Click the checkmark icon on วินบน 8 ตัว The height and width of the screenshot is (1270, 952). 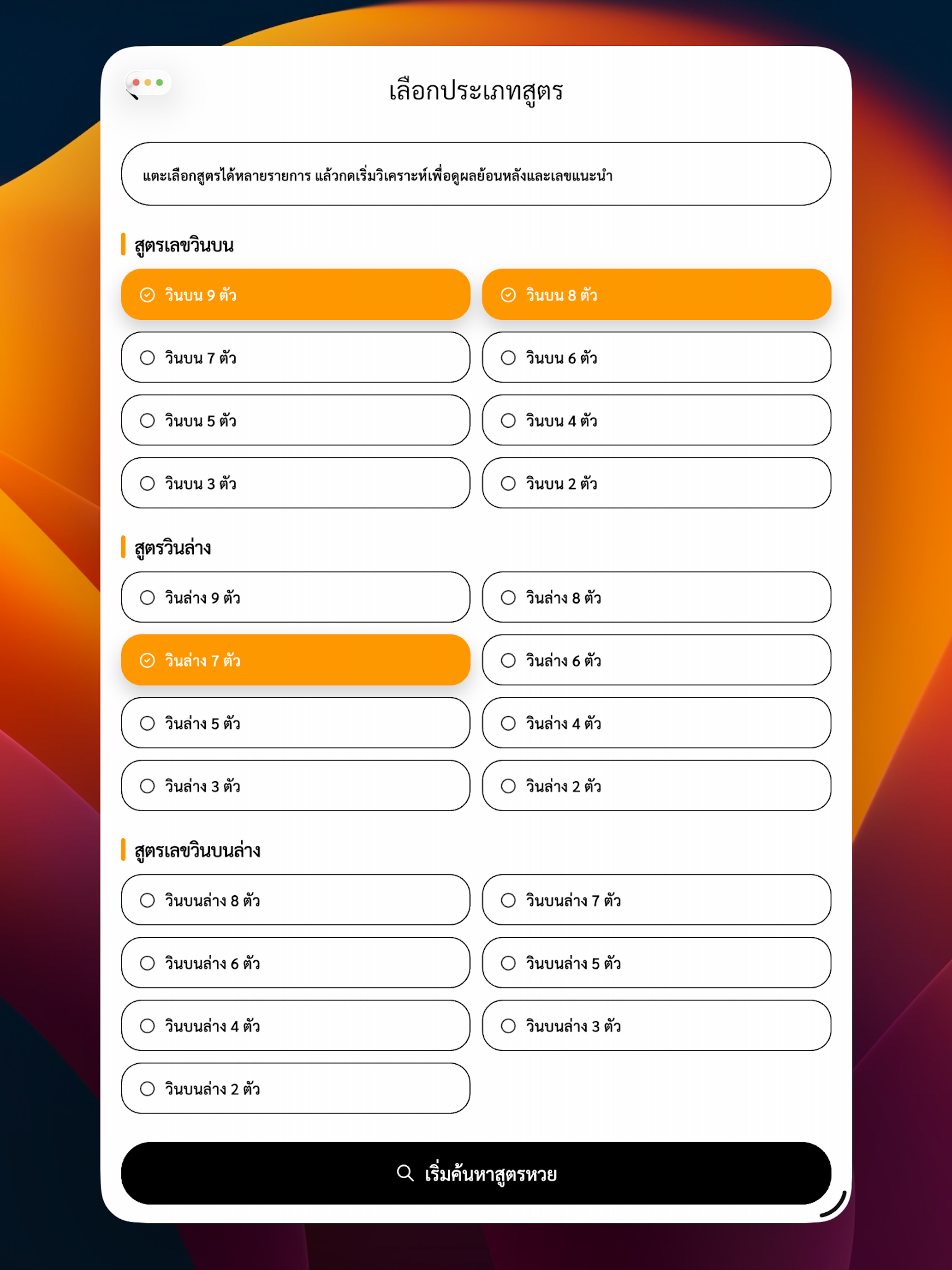(508, 294)
